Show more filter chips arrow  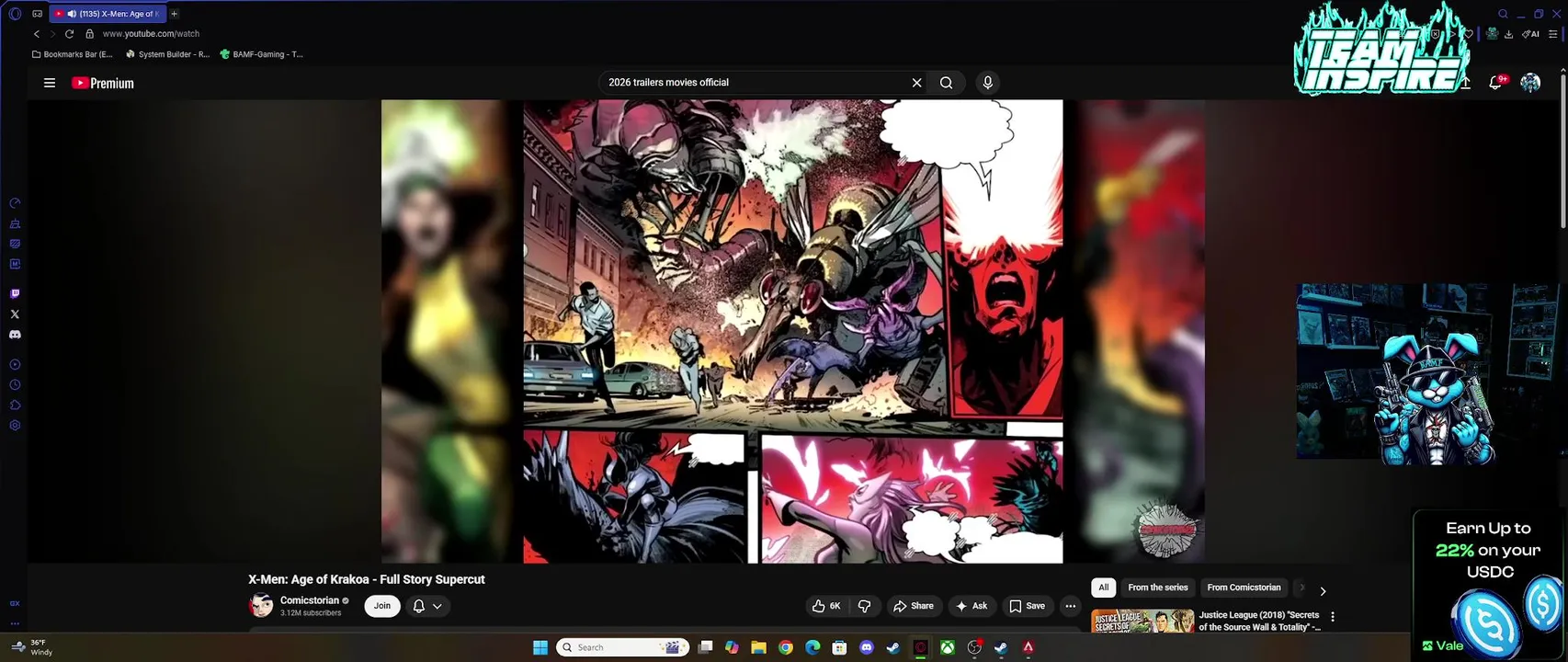click(1323, 591)
